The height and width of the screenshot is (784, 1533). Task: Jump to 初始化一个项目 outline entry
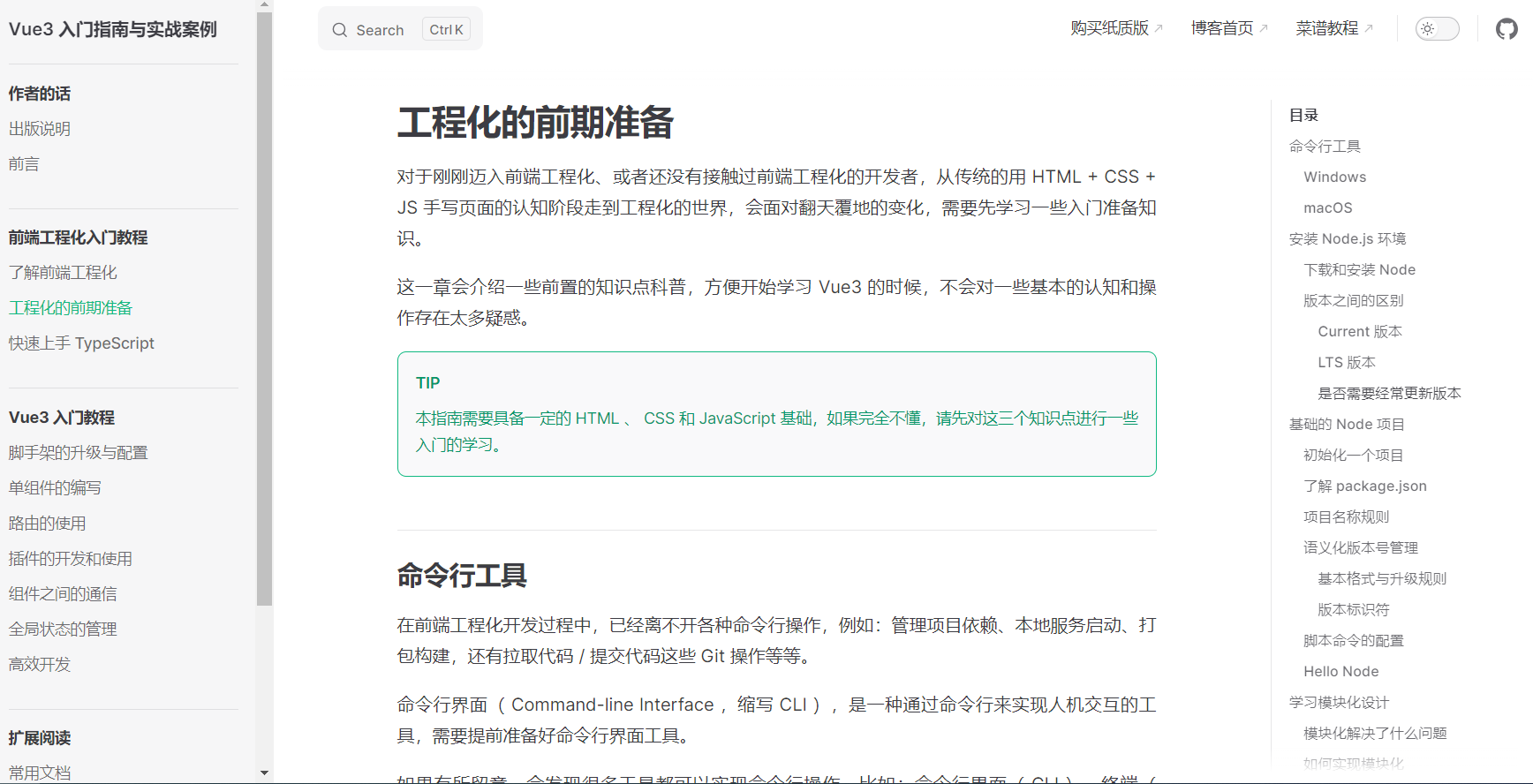pos(1354,456)
